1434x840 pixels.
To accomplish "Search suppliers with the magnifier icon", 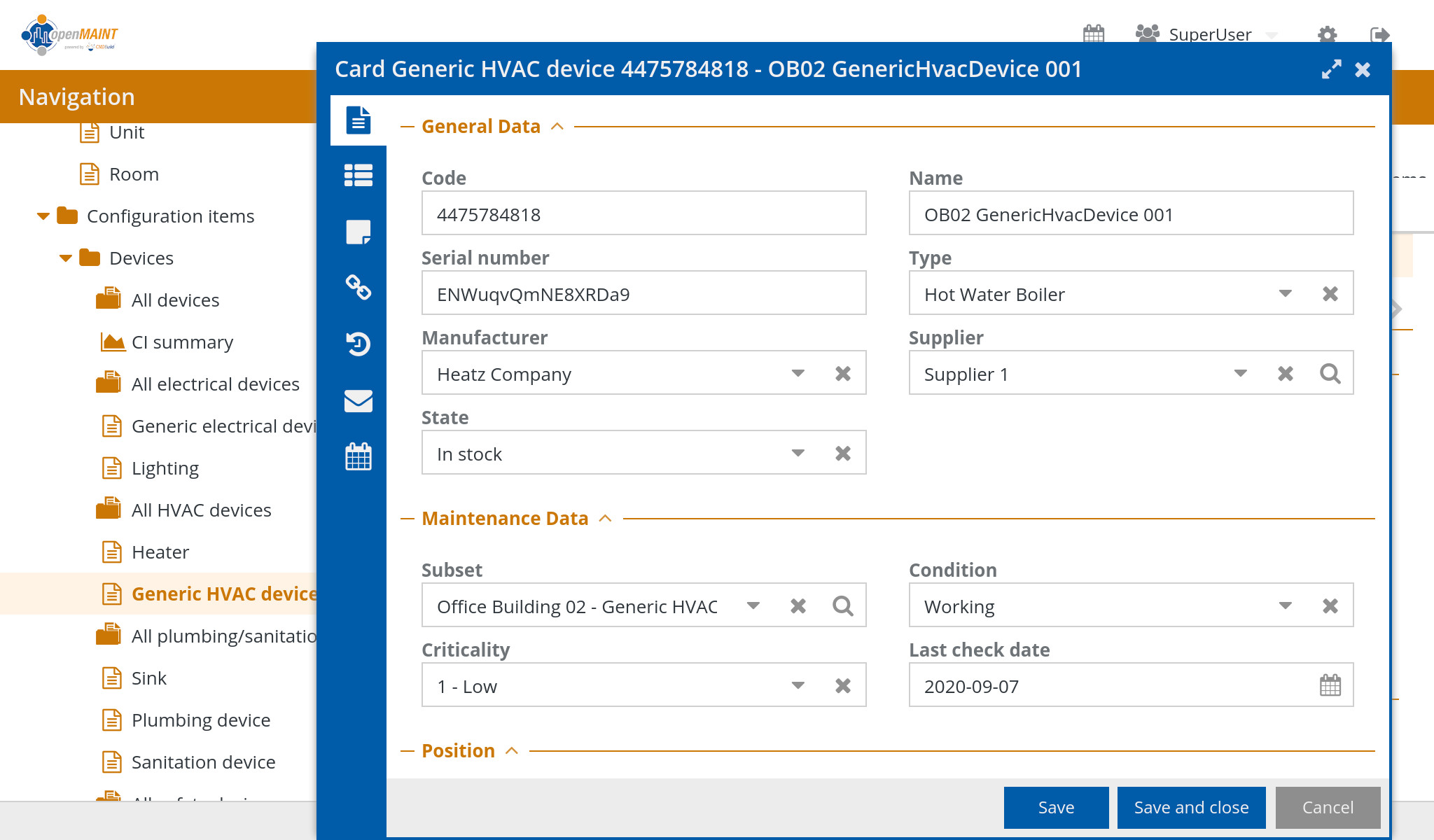I will pyautogui.click(x=1330, y=374).
